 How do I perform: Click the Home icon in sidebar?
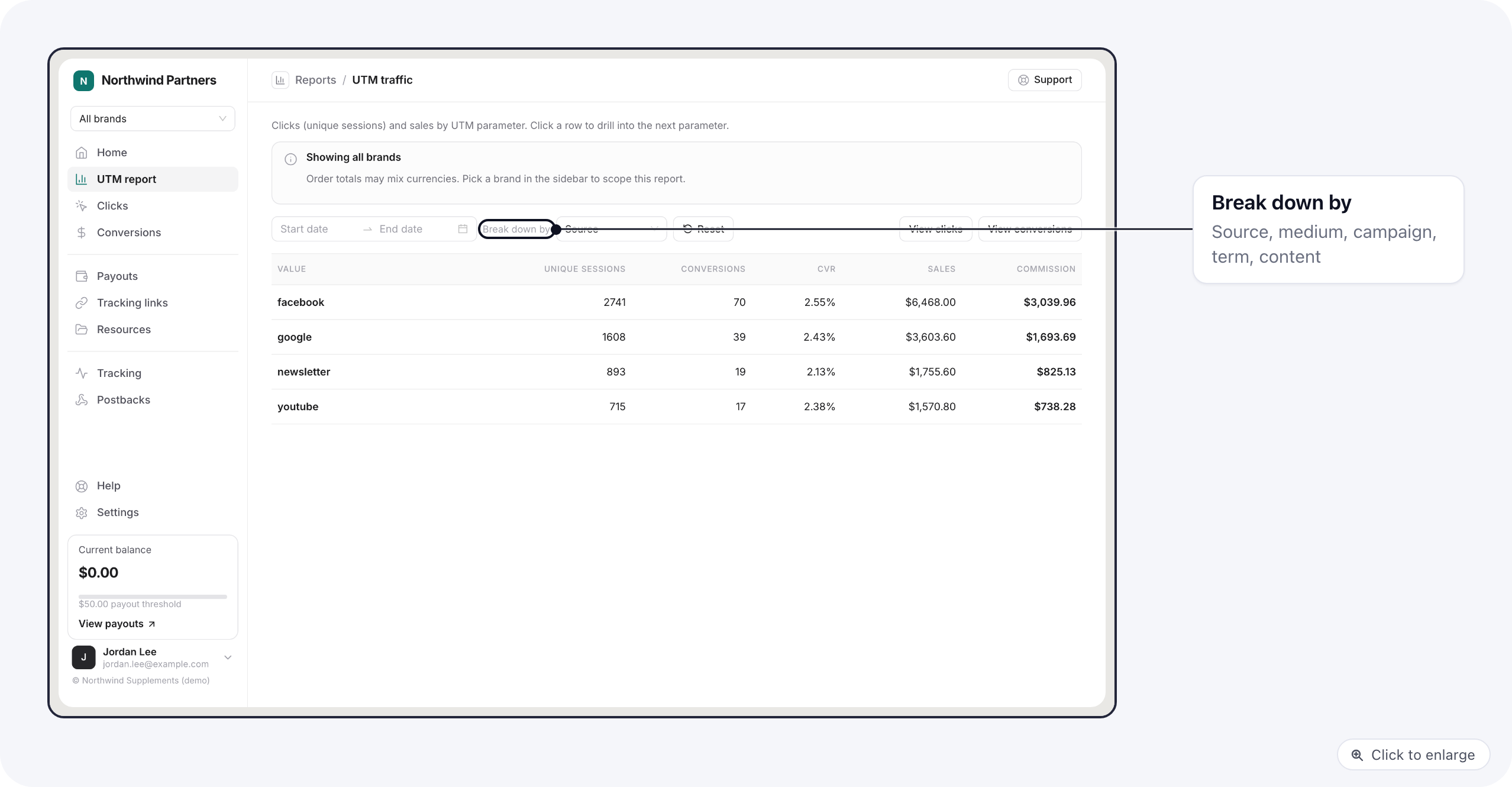(x=82, y=153)
